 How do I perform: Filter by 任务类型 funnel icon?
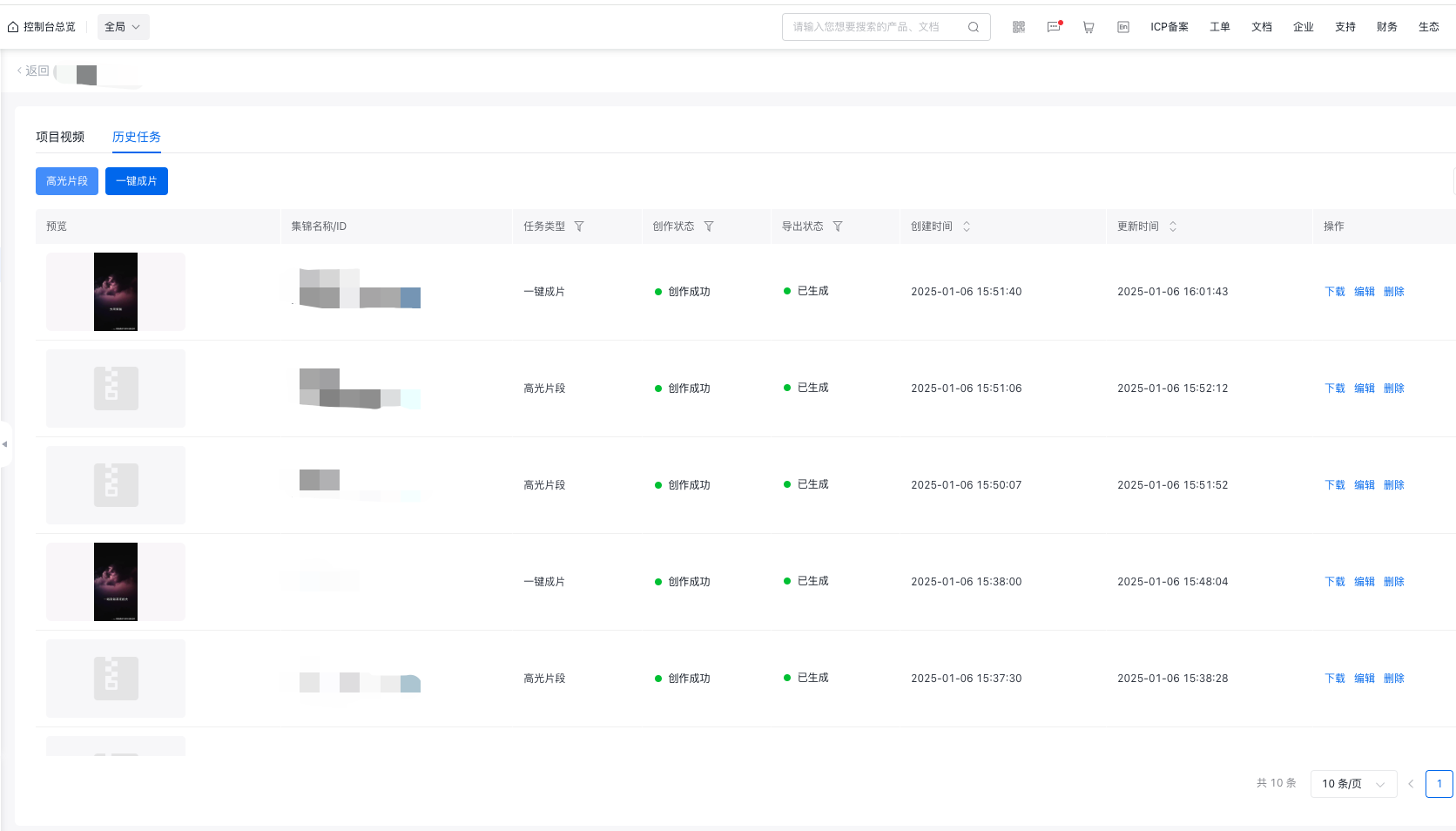coord(579,226)
